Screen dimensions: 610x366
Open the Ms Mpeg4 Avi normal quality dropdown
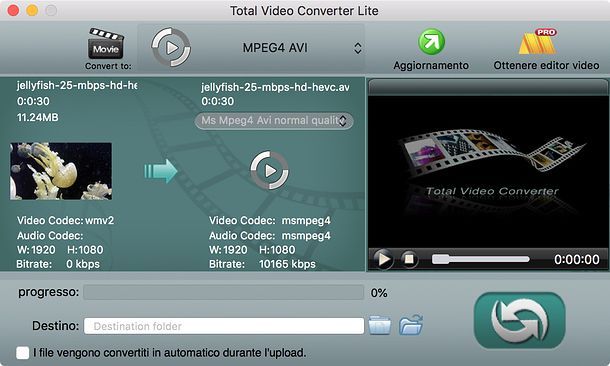pyautogui.click(x=274, y=120)
